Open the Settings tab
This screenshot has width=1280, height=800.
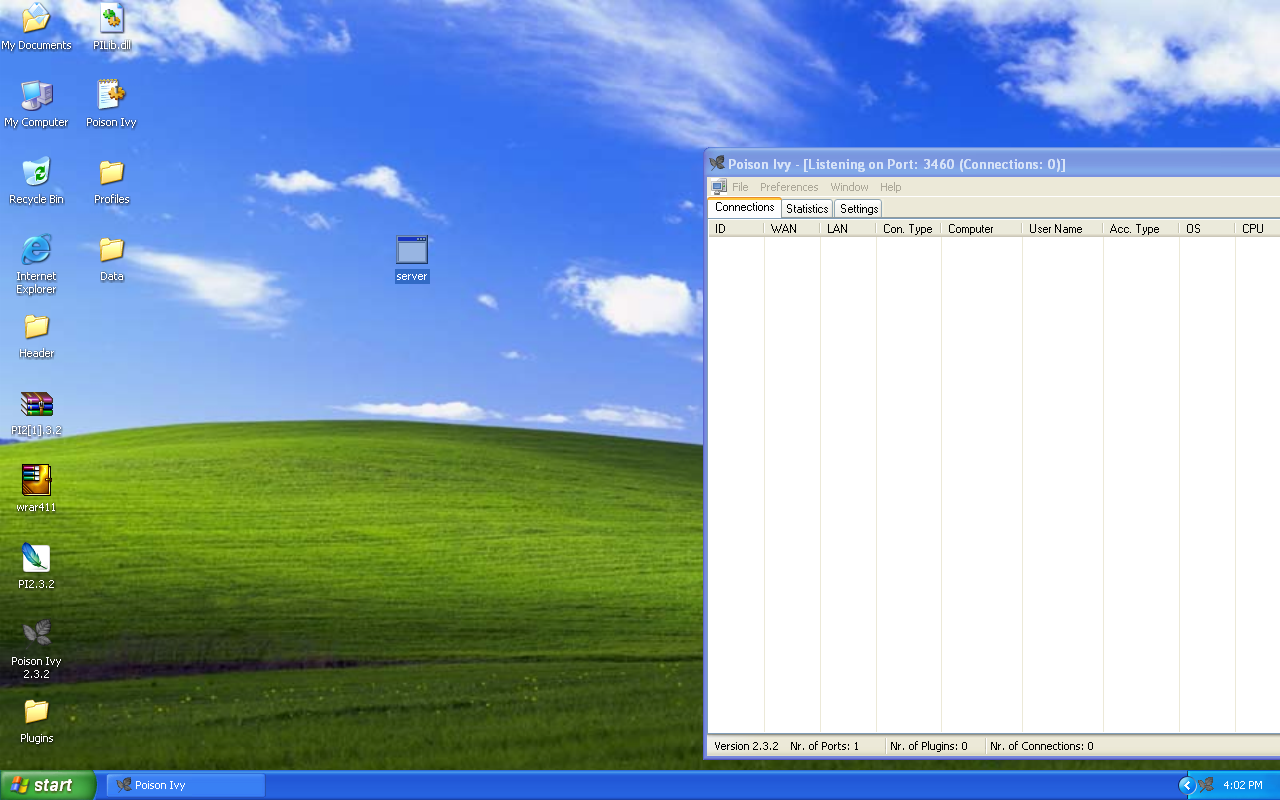[x=857, y=208]
